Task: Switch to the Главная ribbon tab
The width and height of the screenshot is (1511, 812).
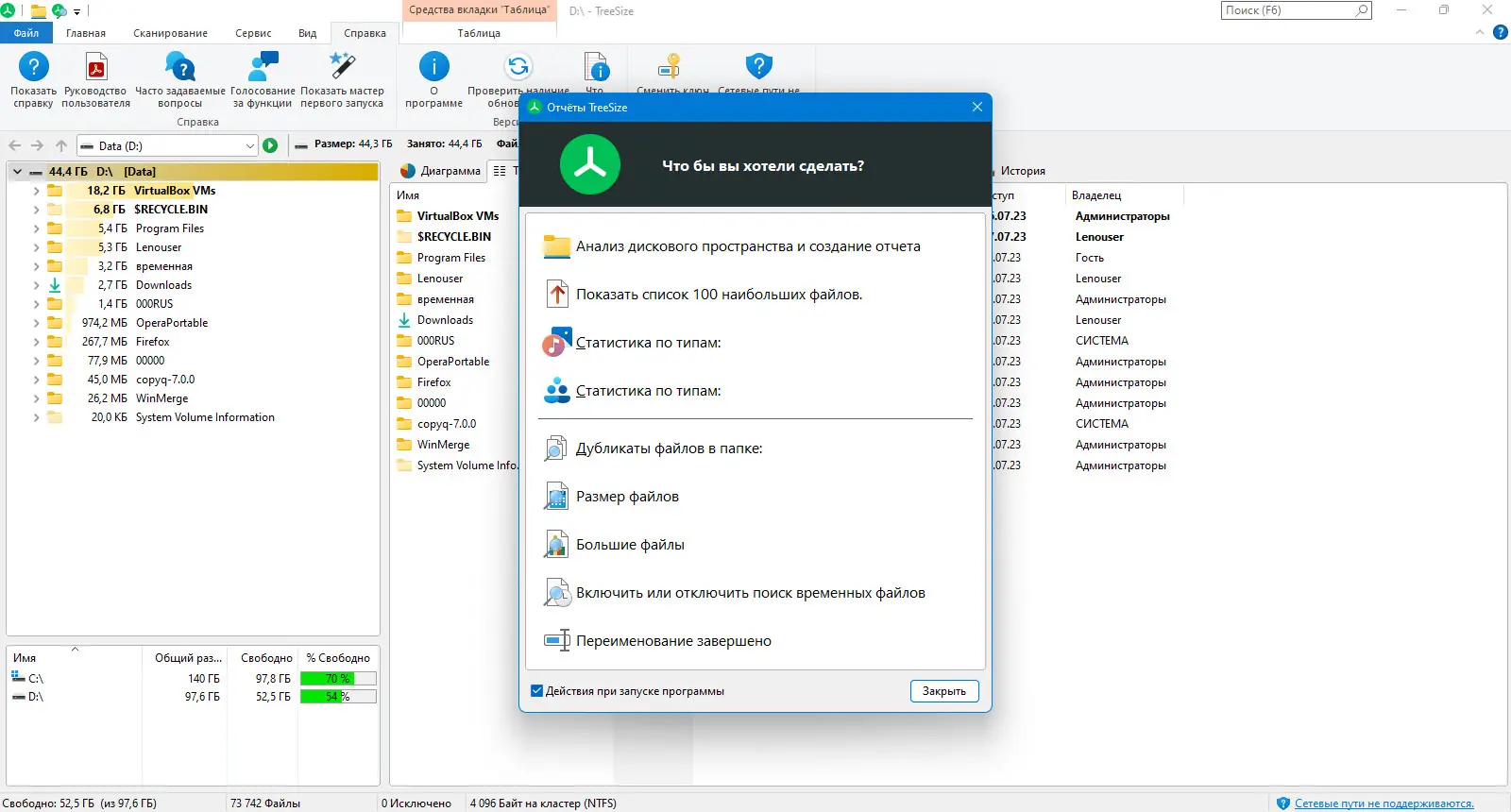Action: click(x=86, y=33)
